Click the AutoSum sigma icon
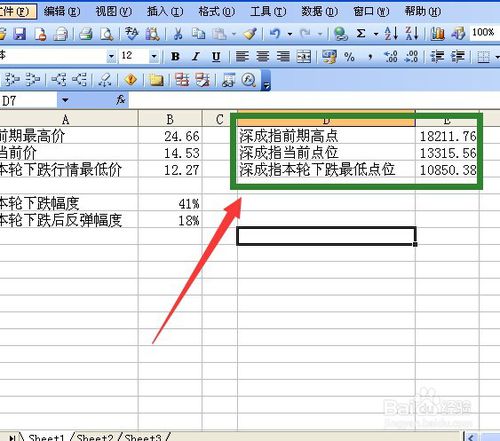The width and height of the screenshot is (500, 441). [361, 34]
